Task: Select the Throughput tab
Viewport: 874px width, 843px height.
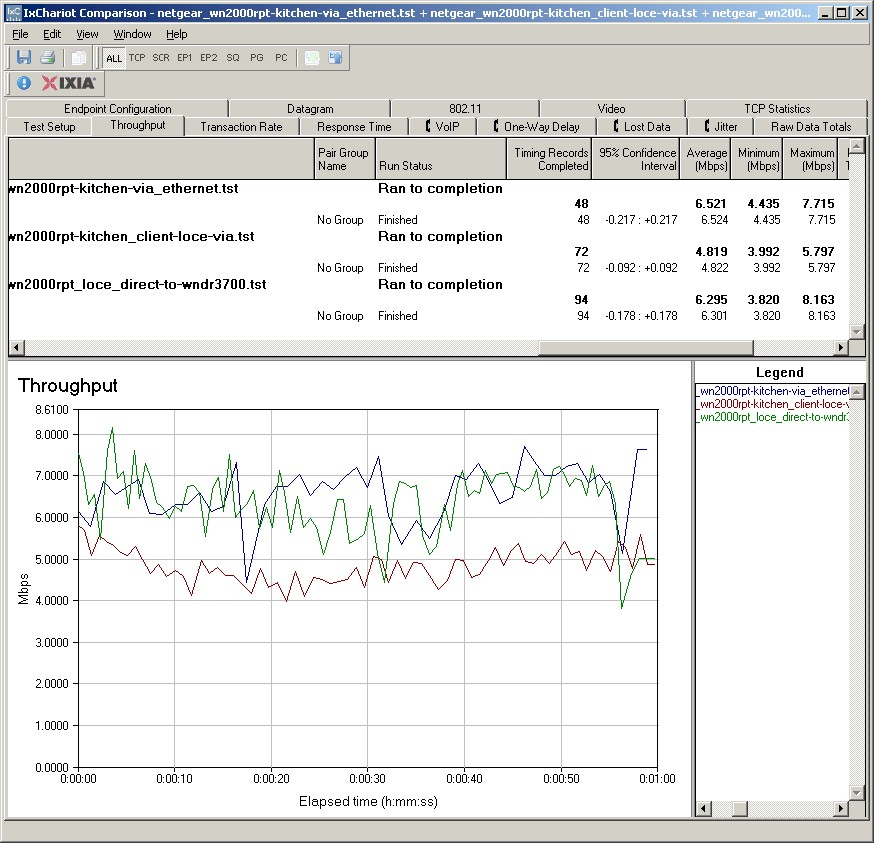Action: pyautogui.click(x=138, y=125)
